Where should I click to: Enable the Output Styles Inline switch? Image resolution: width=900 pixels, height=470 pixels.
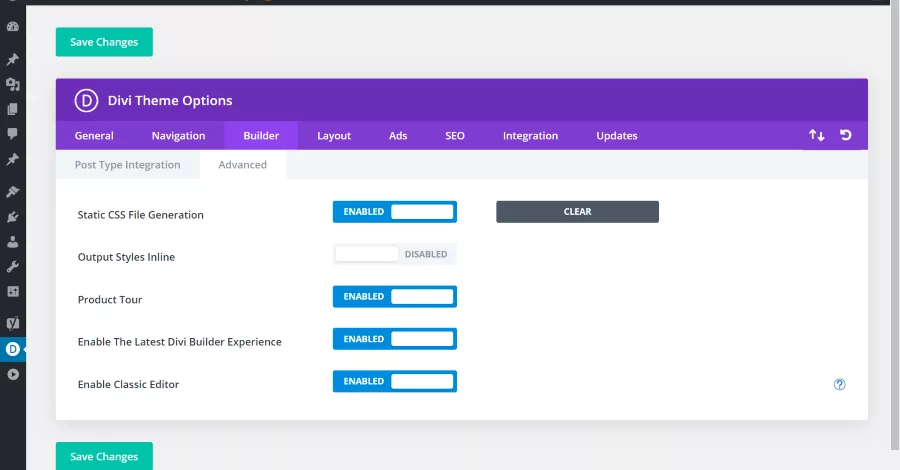point(395,254)
